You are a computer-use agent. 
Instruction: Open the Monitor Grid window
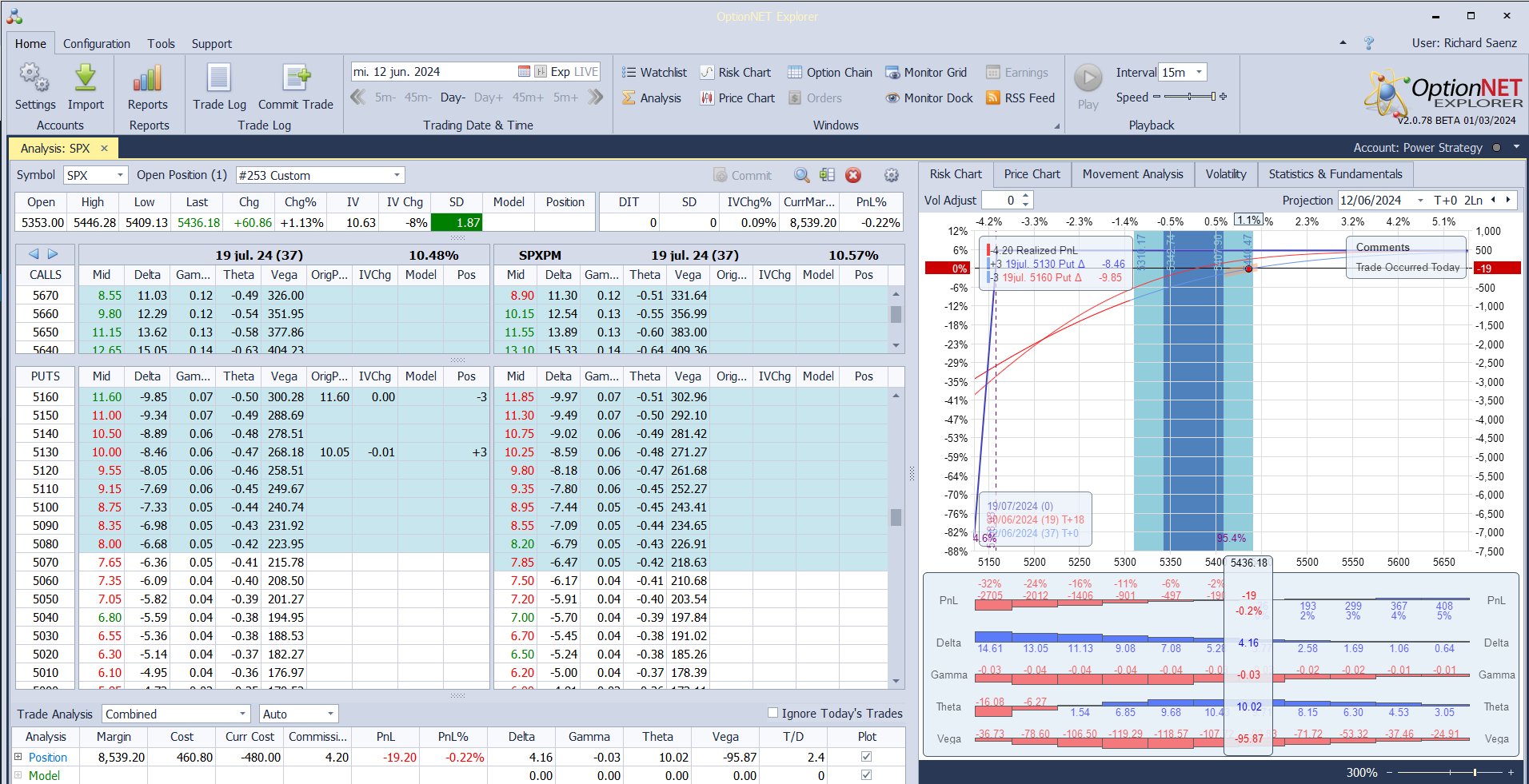(x=926, y=72)
